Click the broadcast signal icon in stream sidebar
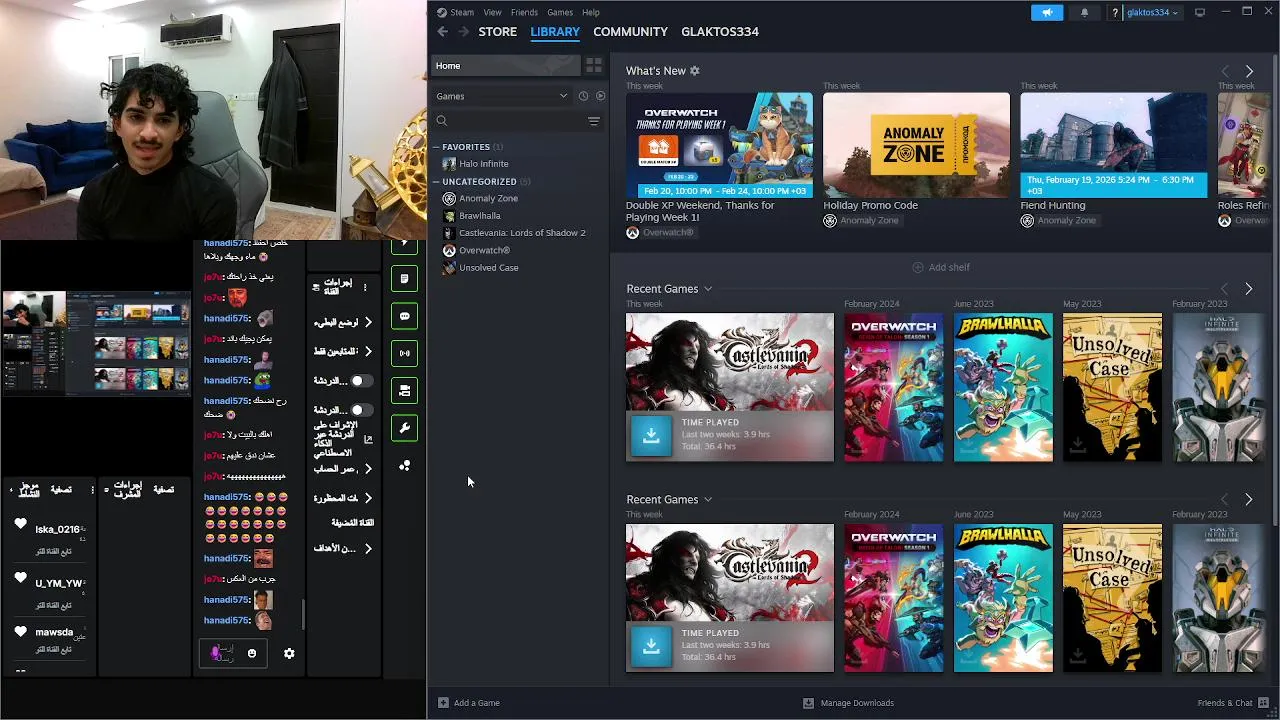 tap(404, 353)
